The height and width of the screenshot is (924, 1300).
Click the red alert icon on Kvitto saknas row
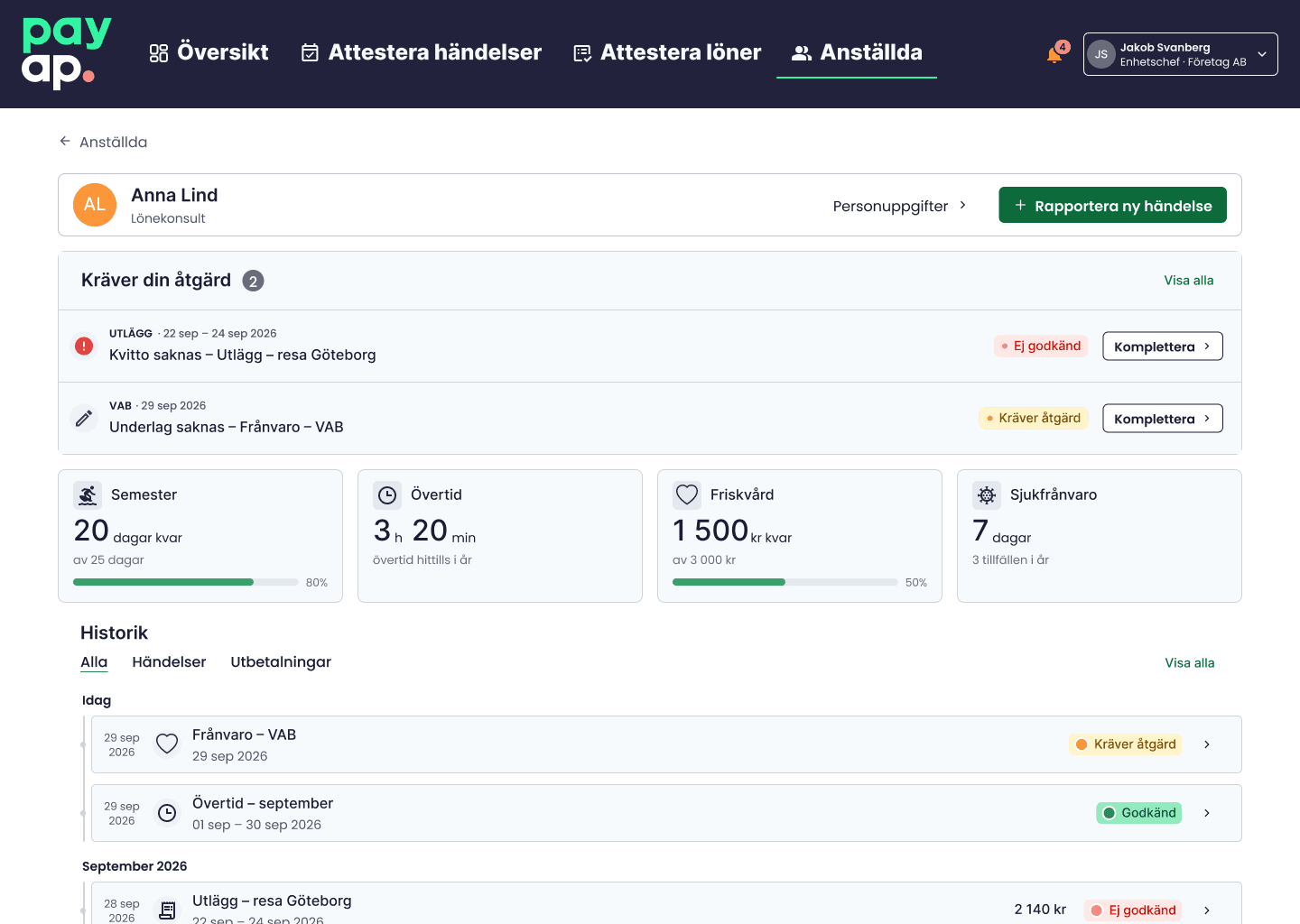84,346
